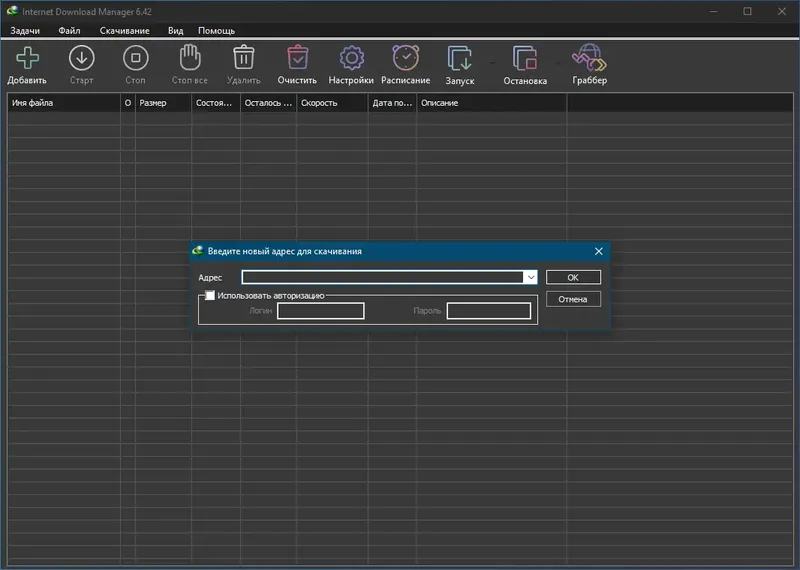Click the Скорость column header
Viewport: 800px width, 570px height.
coord(332,103)
